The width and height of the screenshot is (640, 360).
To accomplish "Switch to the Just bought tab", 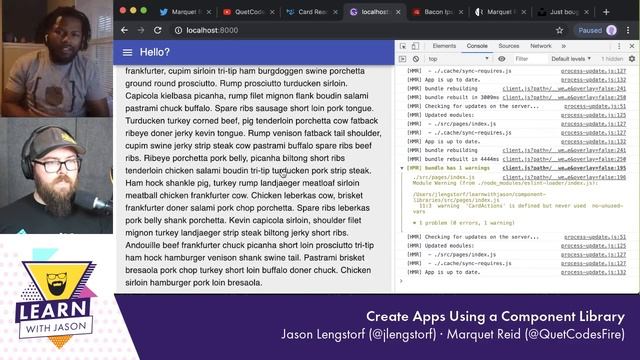I will point(563,12).
